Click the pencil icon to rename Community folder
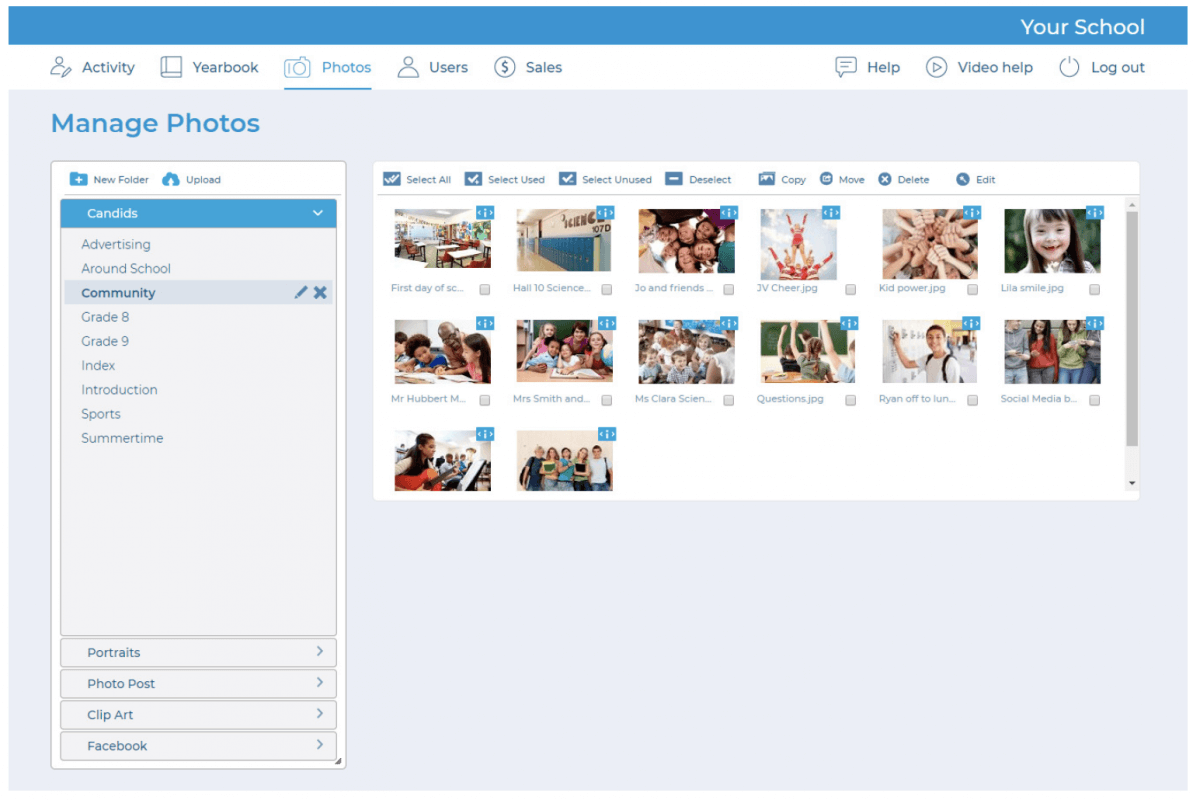 coord(301,293)
